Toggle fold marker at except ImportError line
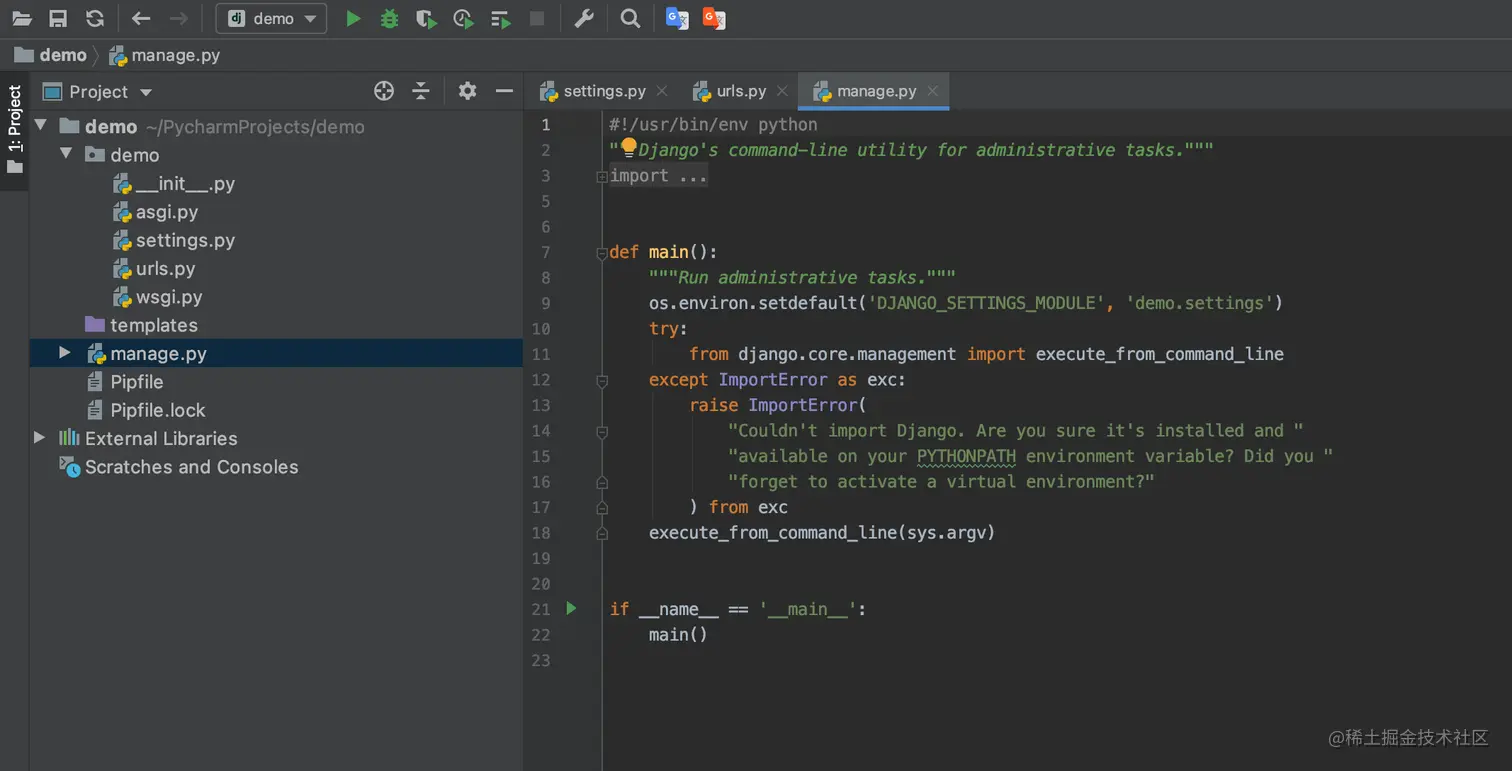 click(x=602, y=380)
